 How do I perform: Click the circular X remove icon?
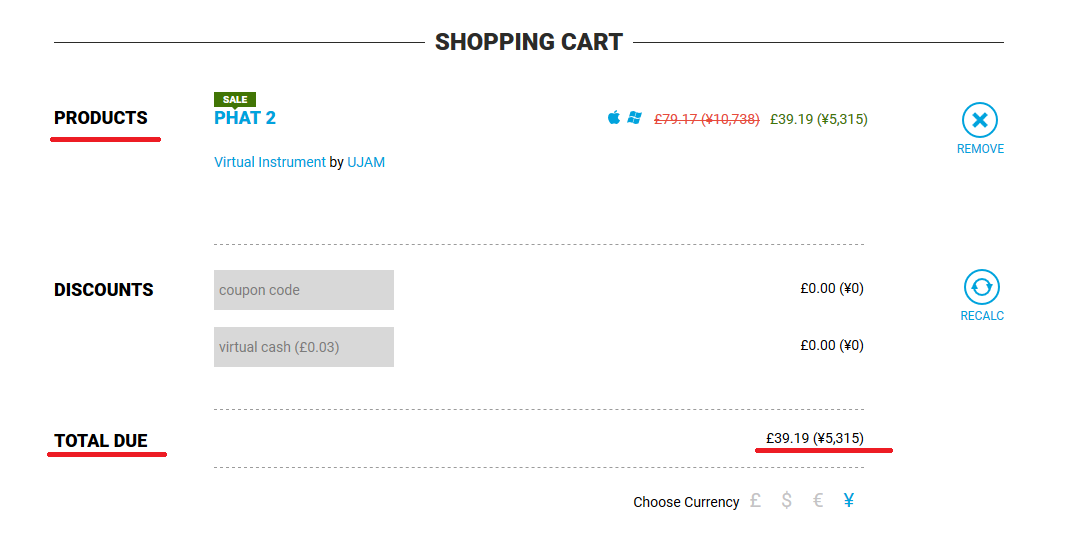(x=979, y=121)
